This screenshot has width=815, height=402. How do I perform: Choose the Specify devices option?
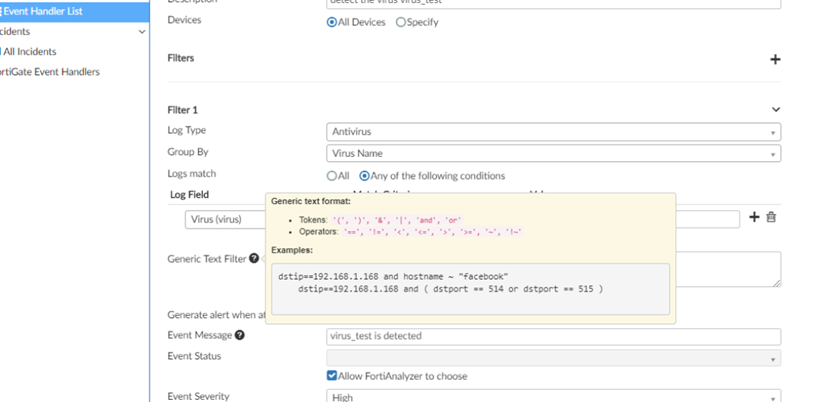(x=401, y=22)
